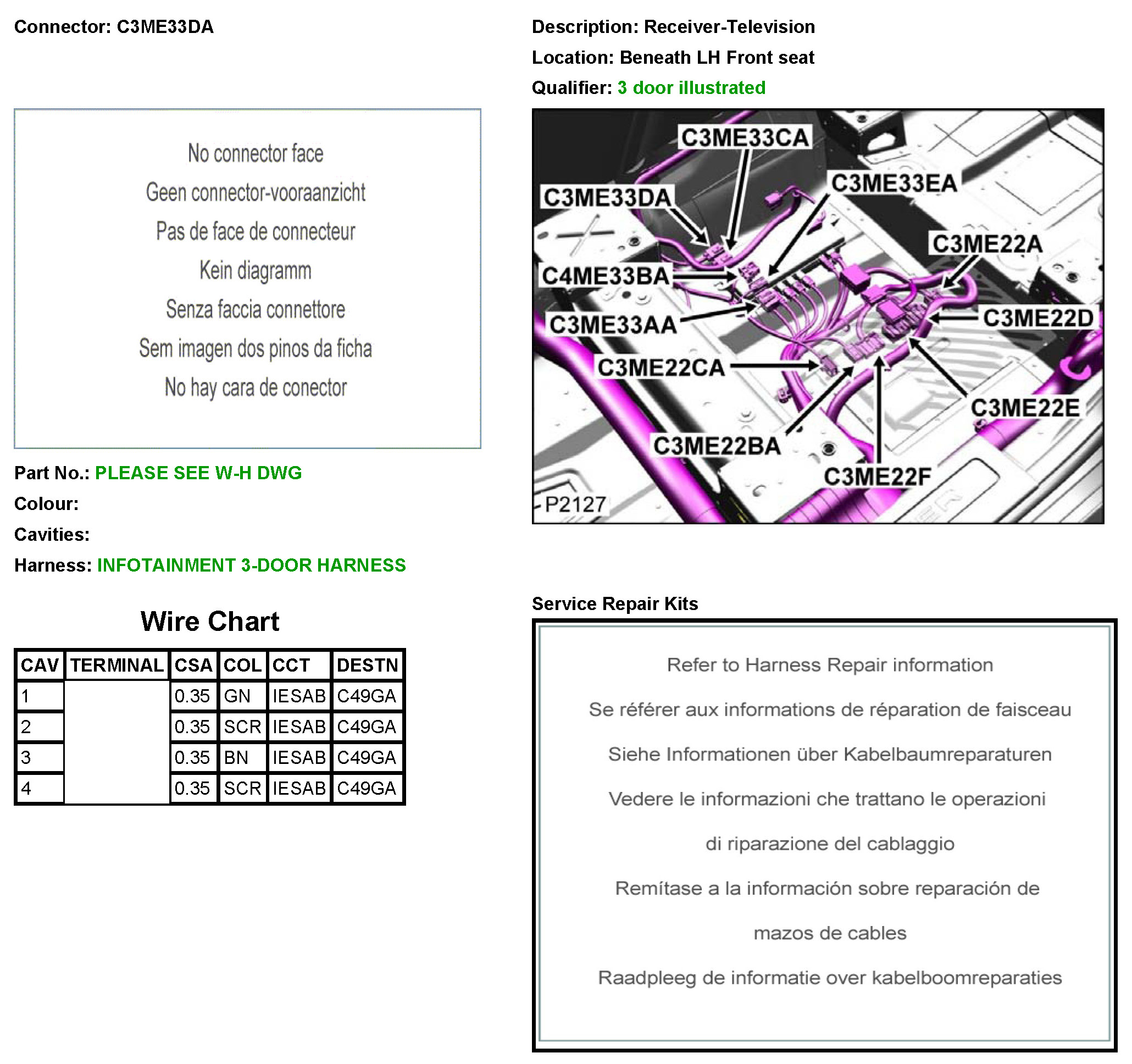Click the C3ME33AA connector label

[x=613, y=325]
